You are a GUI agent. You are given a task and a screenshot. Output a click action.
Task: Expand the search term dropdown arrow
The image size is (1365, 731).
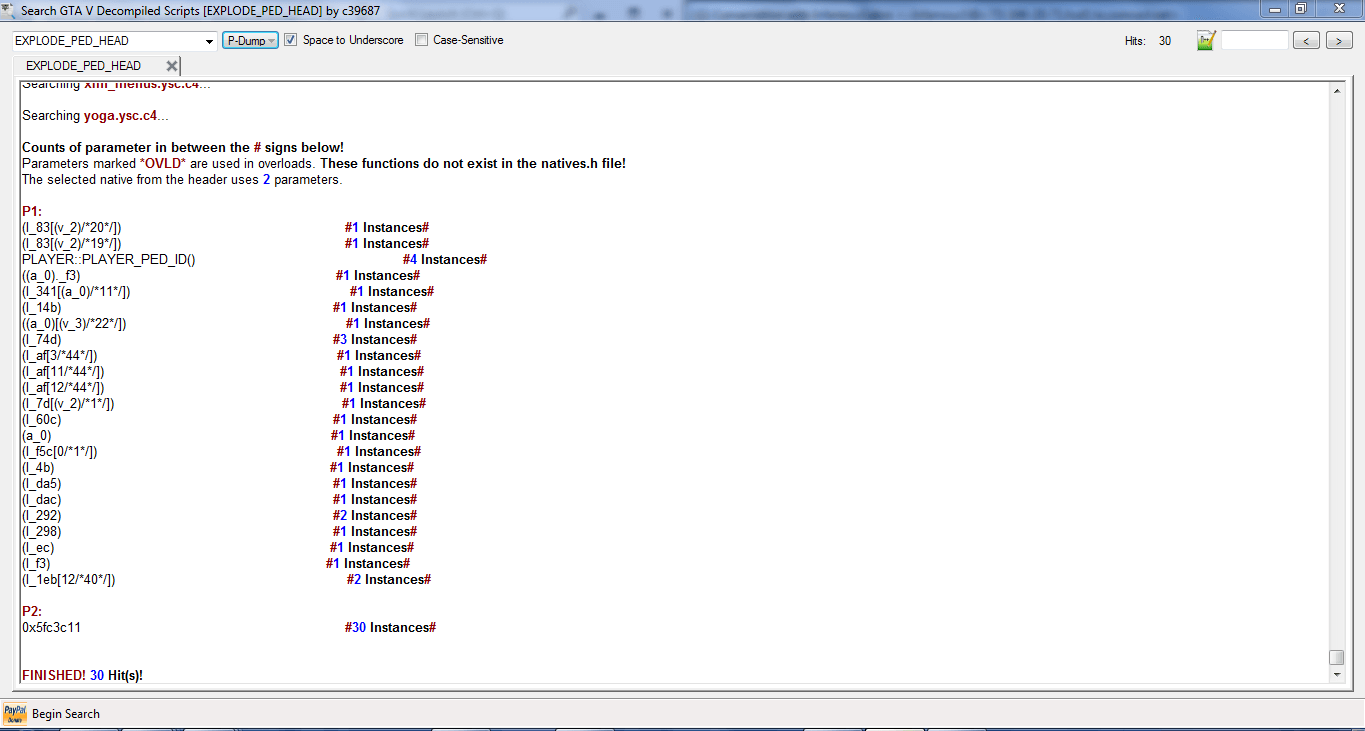click(x=209, y=41)
